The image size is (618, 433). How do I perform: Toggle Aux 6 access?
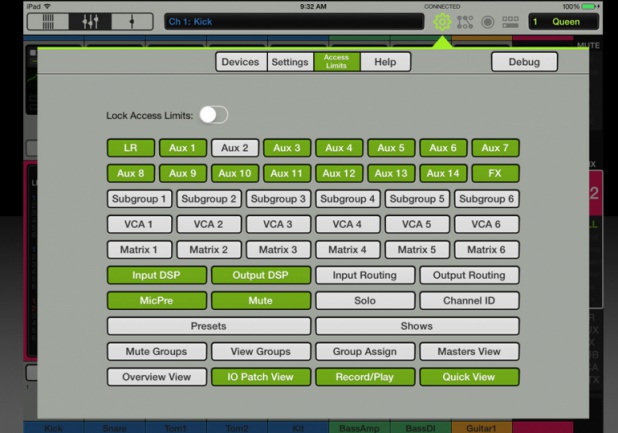(443, 148)
